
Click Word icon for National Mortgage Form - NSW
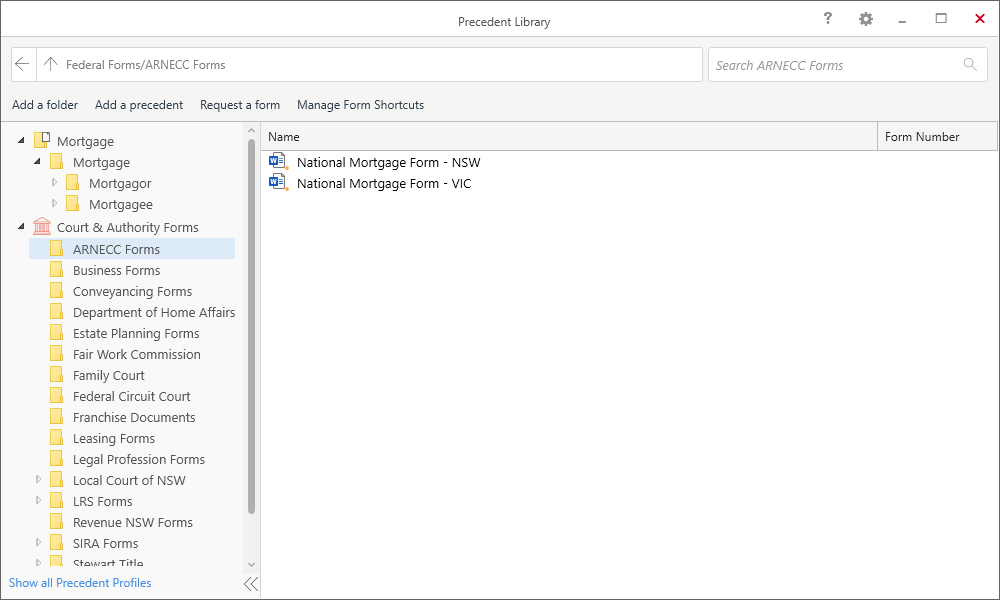278,161
